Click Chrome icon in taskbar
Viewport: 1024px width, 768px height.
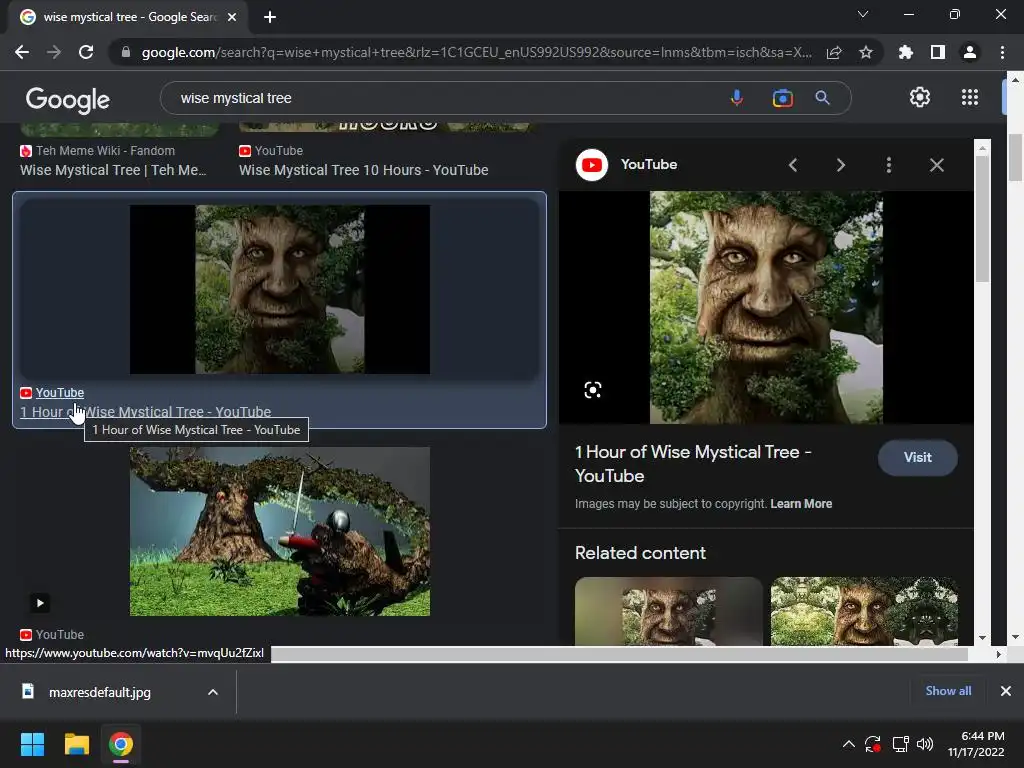pos(121,744)
